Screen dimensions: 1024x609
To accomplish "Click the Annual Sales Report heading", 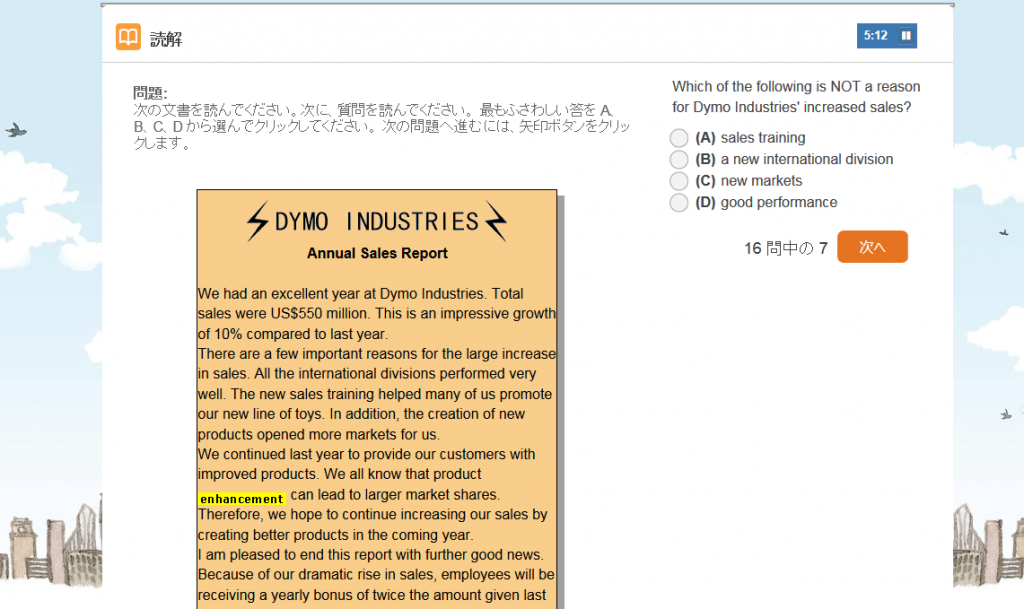I will point(377,253).
